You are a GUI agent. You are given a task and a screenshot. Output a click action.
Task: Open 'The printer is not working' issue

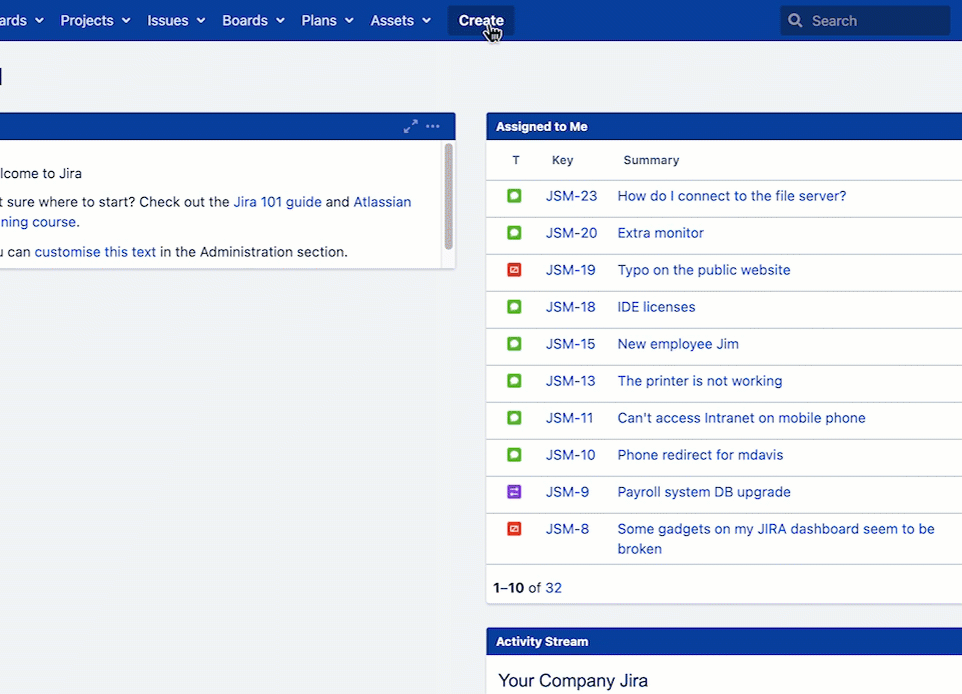click(x=699, y=381)
